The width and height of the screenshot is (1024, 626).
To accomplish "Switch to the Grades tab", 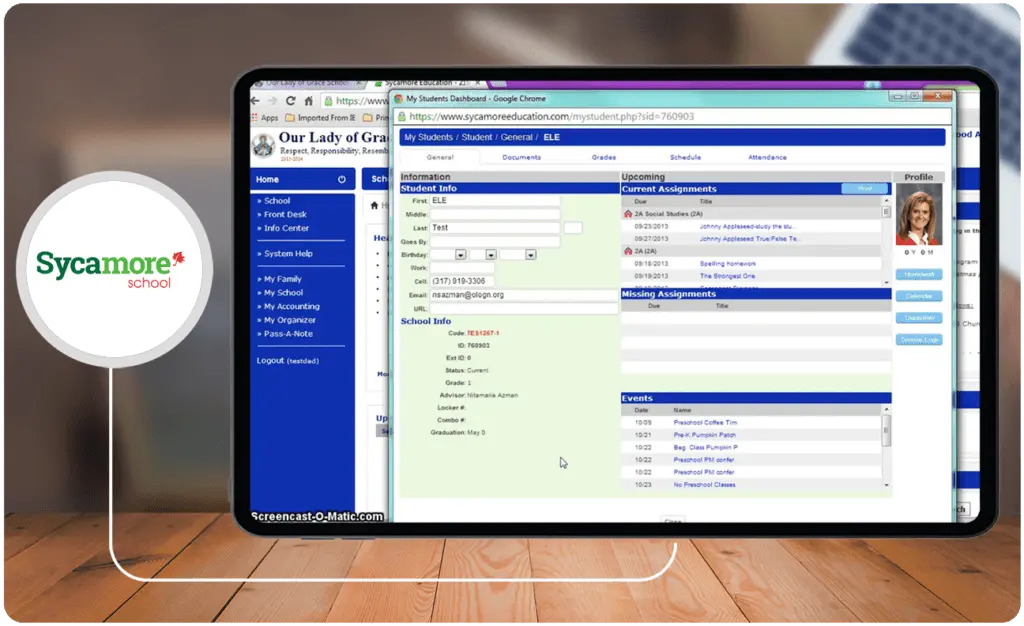I will (x=603, y=157).
